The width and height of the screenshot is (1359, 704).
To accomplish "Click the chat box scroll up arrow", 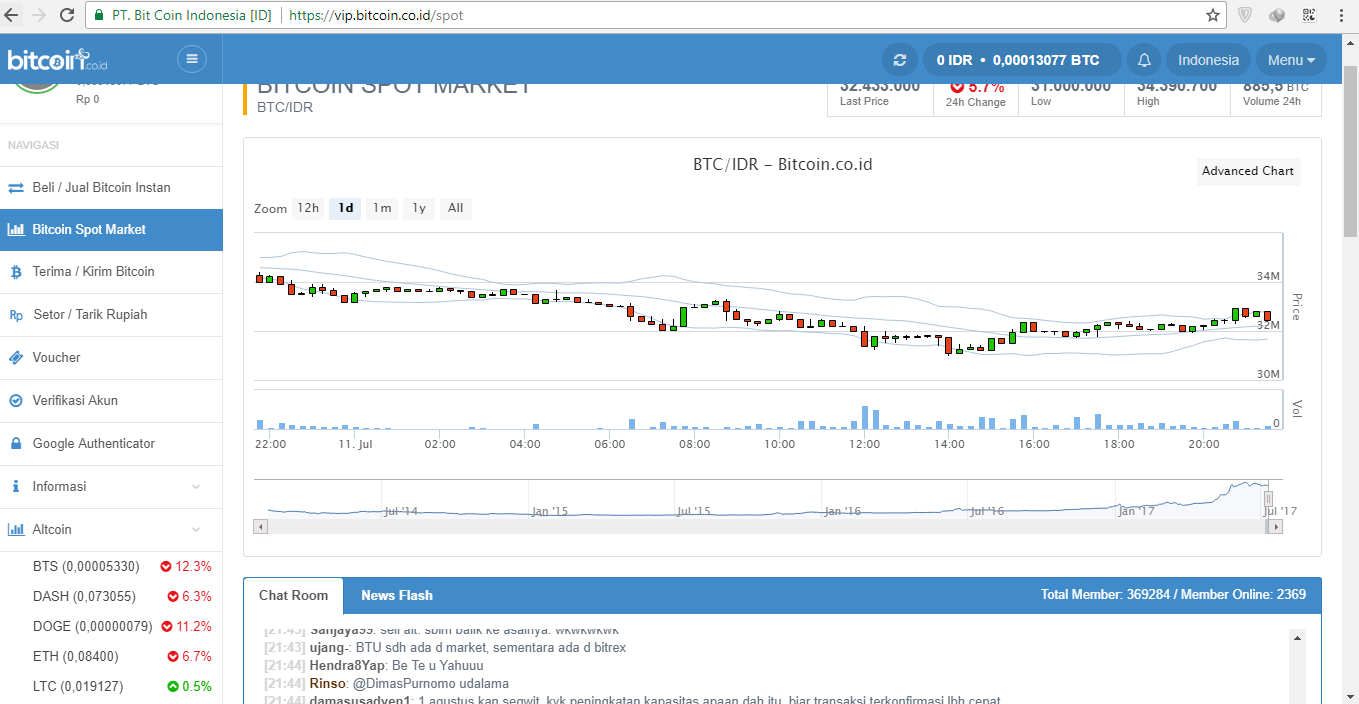I will (x=1298, y=637).
